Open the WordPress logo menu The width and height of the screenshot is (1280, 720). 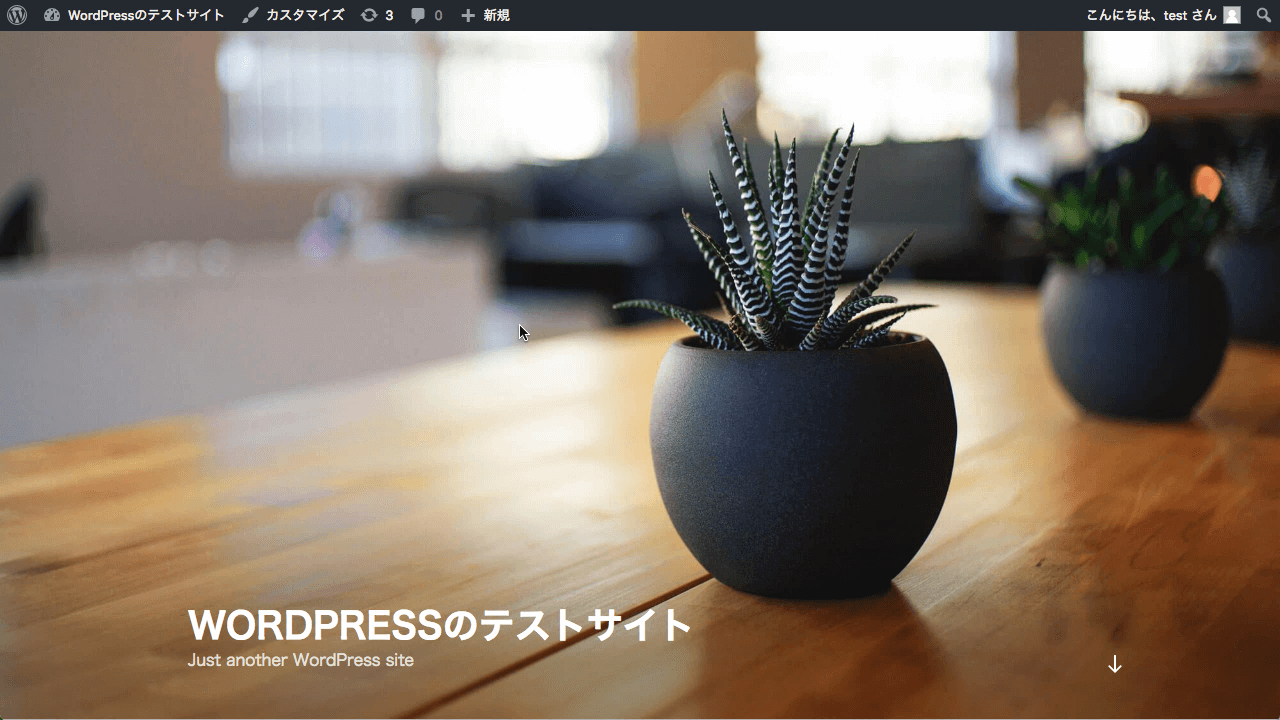pyautogui.click(x=17, y=15)
